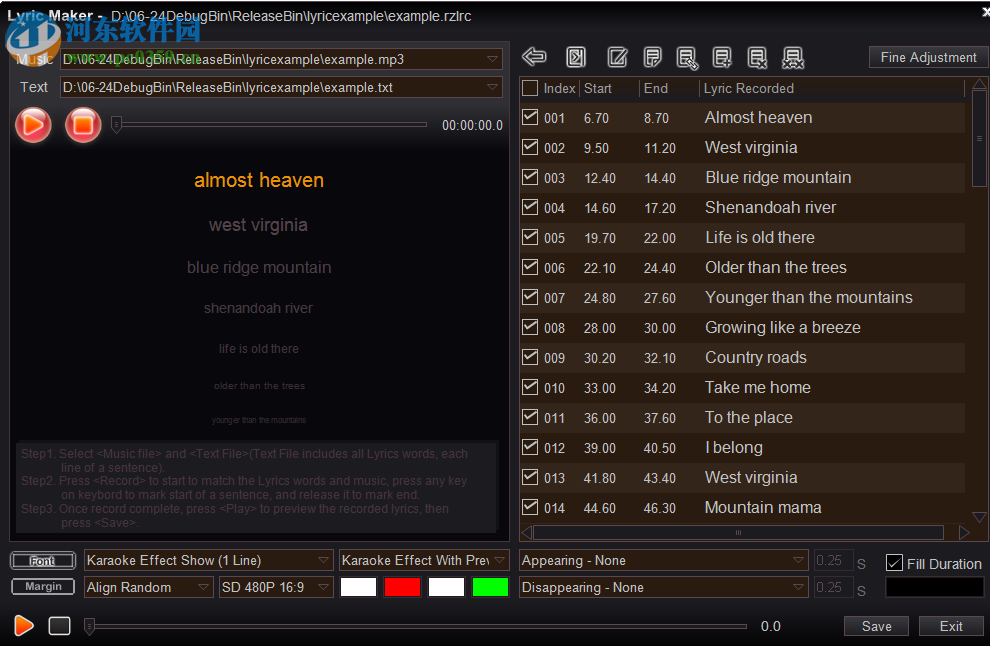Click 'I belong' in row 012

pyautogui.click(x=734, y=447)
